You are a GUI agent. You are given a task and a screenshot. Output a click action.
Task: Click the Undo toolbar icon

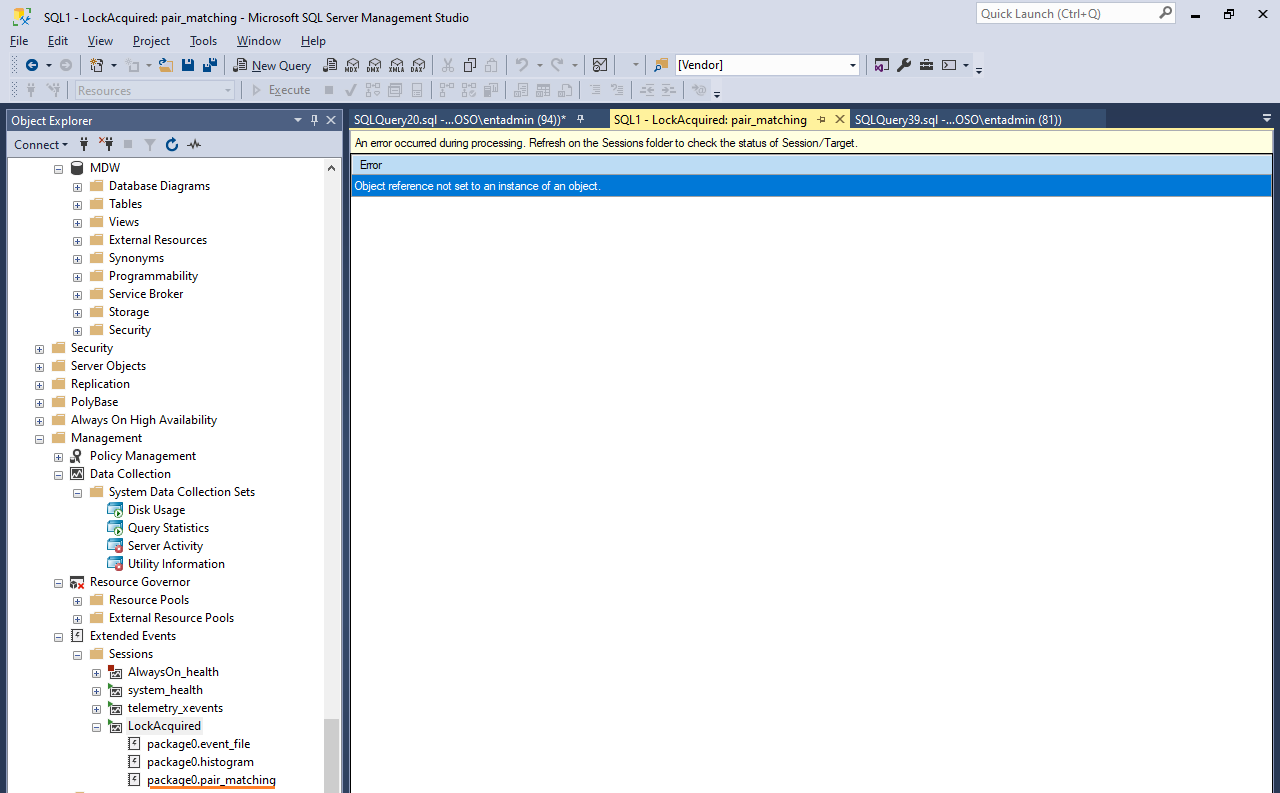pos(521,65)
